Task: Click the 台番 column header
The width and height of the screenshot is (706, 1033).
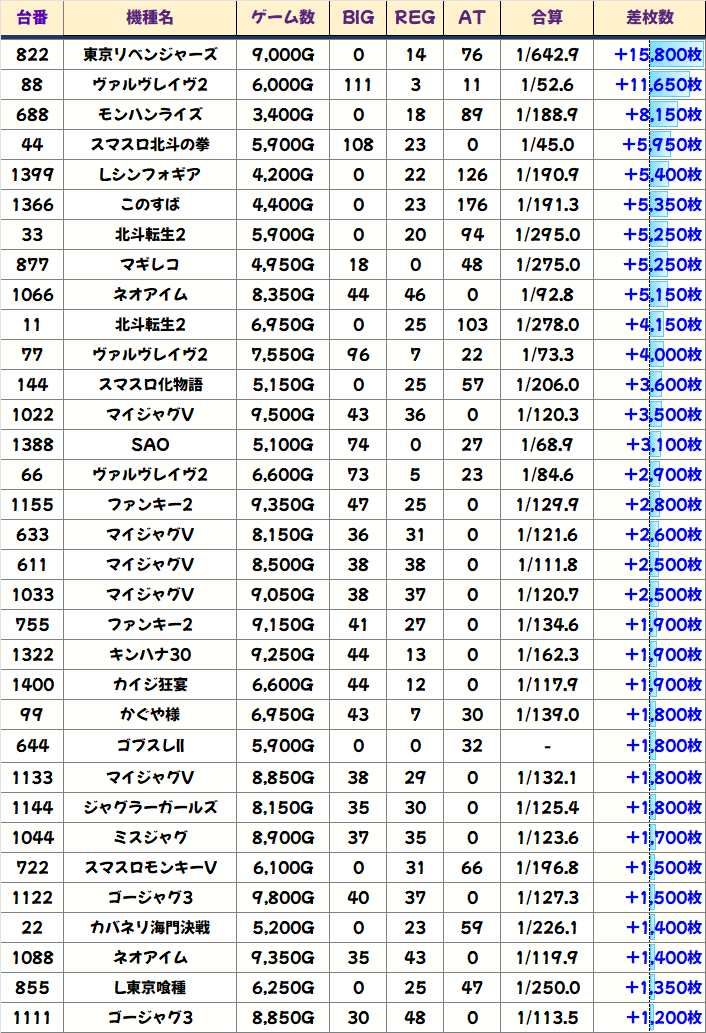Action: point(32,18)
